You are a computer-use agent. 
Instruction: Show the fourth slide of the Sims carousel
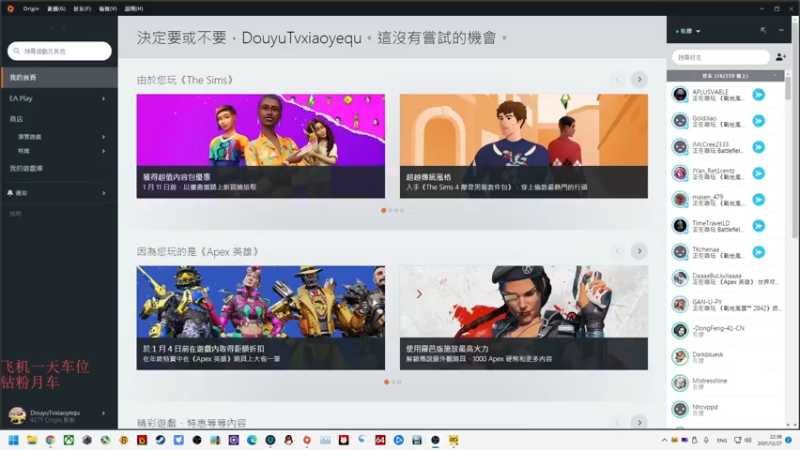tap(402, 210)
